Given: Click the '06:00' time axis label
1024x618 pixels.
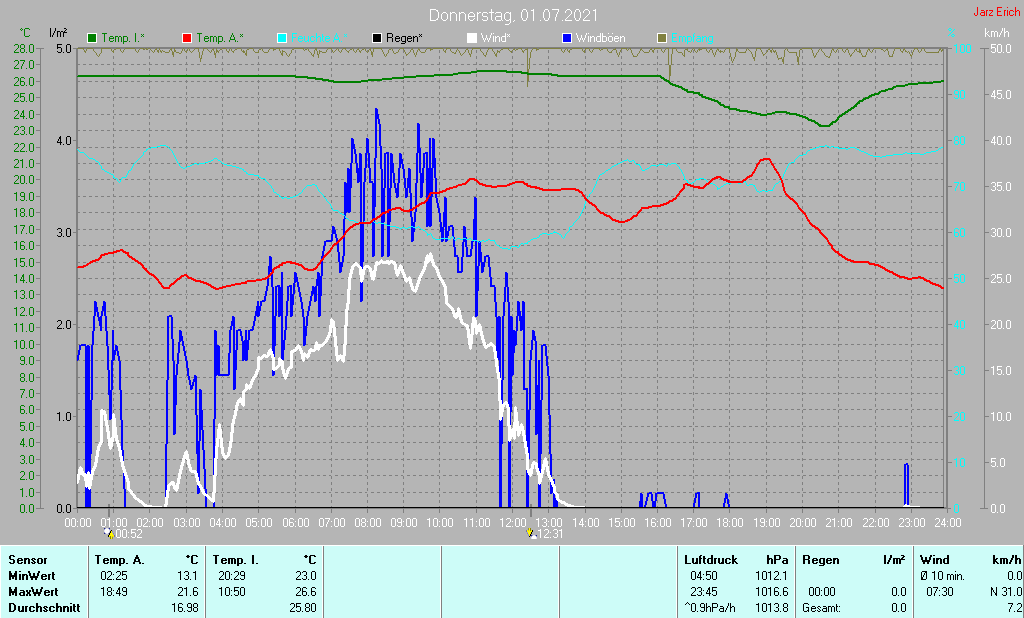Looking at the screenshot, I should 296,523.
